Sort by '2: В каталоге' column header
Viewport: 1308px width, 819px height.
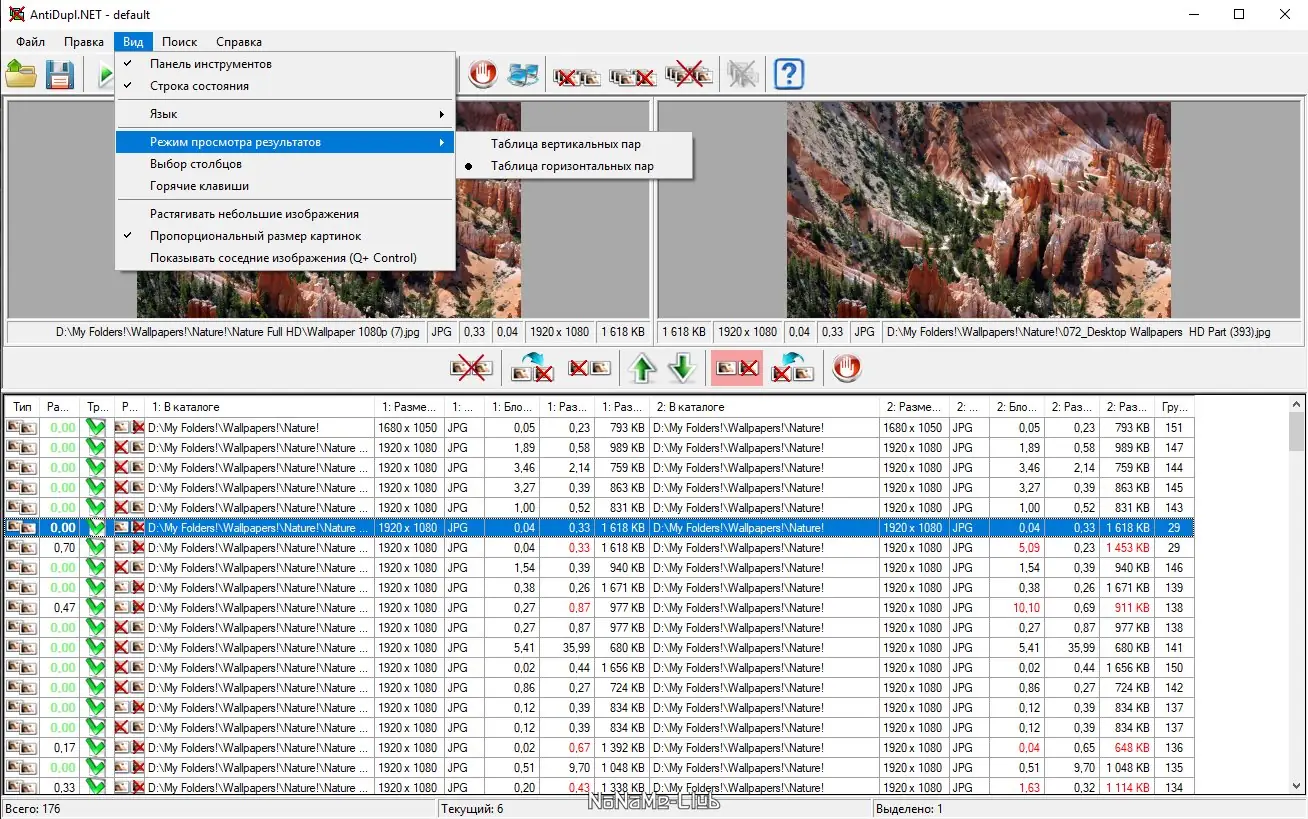(x=765, y=407)
